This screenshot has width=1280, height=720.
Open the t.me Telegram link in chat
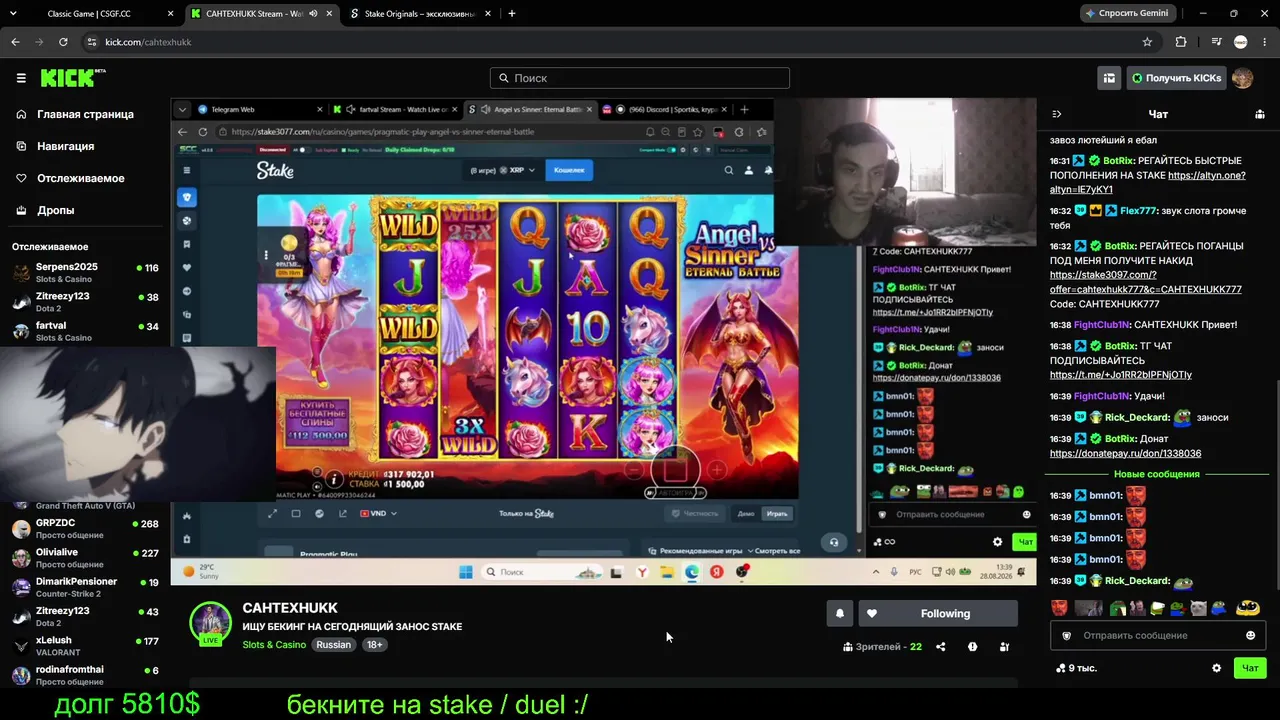pyautogui.click(x=1120, y=375)
